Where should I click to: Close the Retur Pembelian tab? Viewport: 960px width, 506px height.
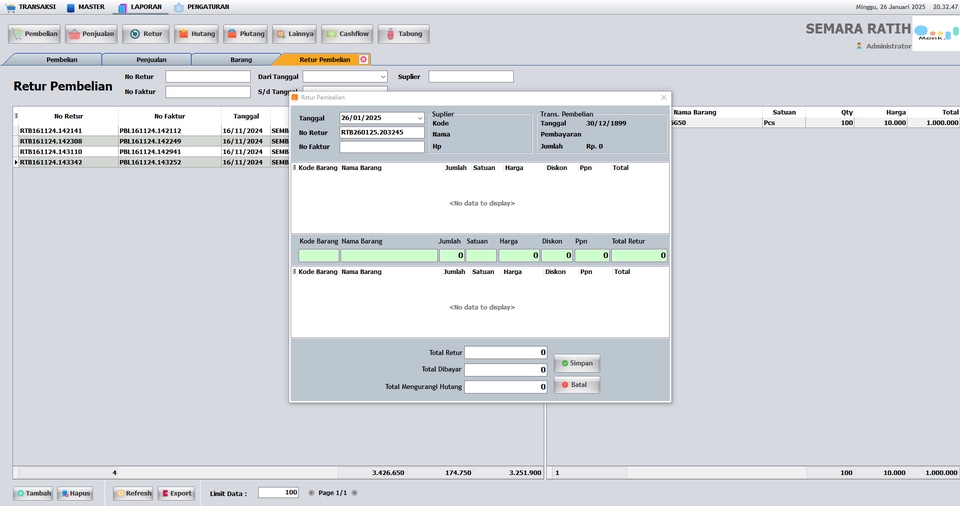[x=363, y=59]
